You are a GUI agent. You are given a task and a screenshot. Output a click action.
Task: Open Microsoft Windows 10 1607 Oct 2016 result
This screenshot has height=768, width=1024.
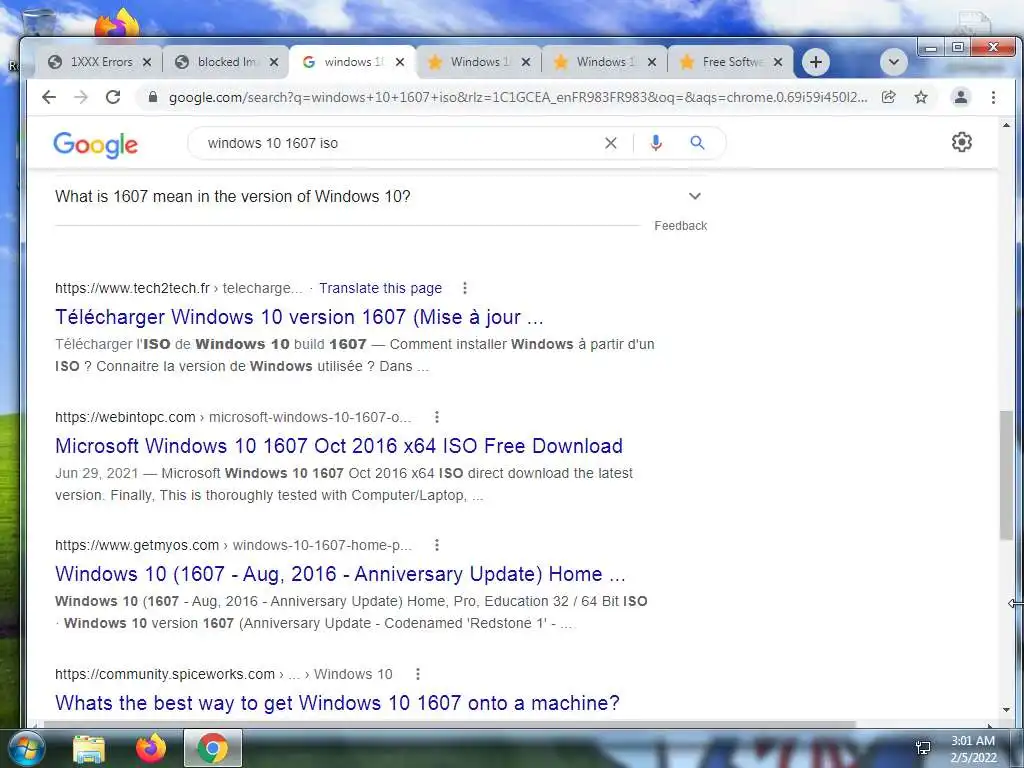(x=339, y=445)
